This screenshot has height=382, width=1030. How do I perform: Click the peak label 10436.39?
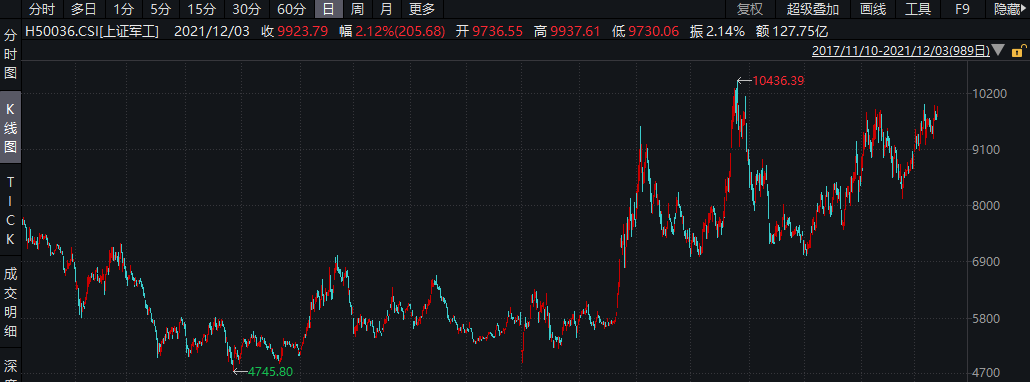pyautogui.click(x=778, y=81)
